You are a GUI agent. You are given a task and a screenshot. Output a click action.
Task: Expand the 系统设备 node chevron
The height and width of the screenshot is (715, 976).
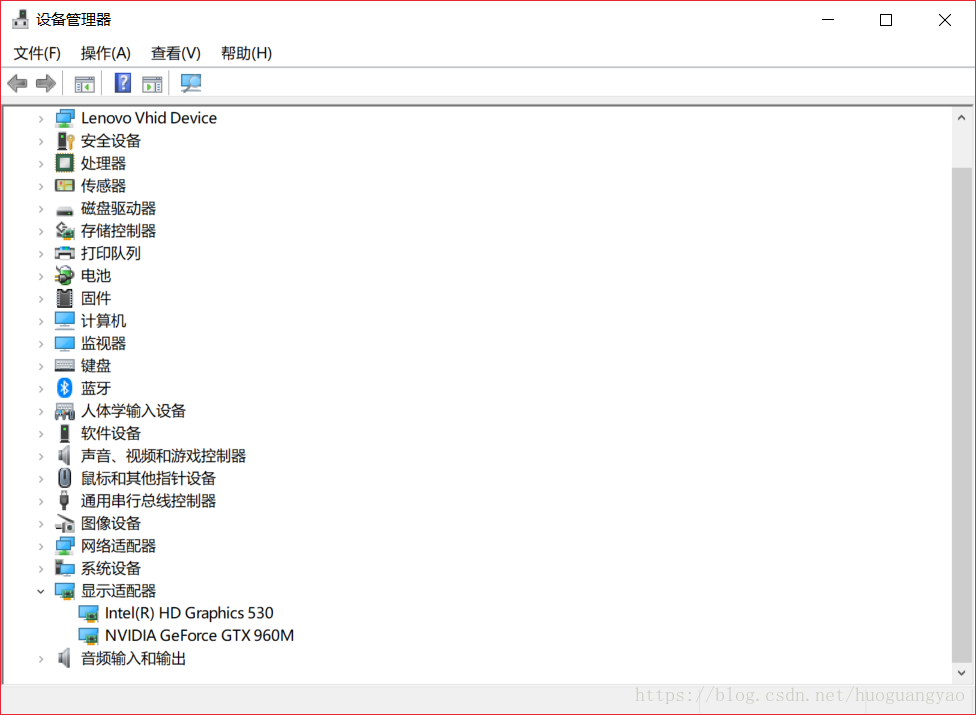tap(41, 568)
